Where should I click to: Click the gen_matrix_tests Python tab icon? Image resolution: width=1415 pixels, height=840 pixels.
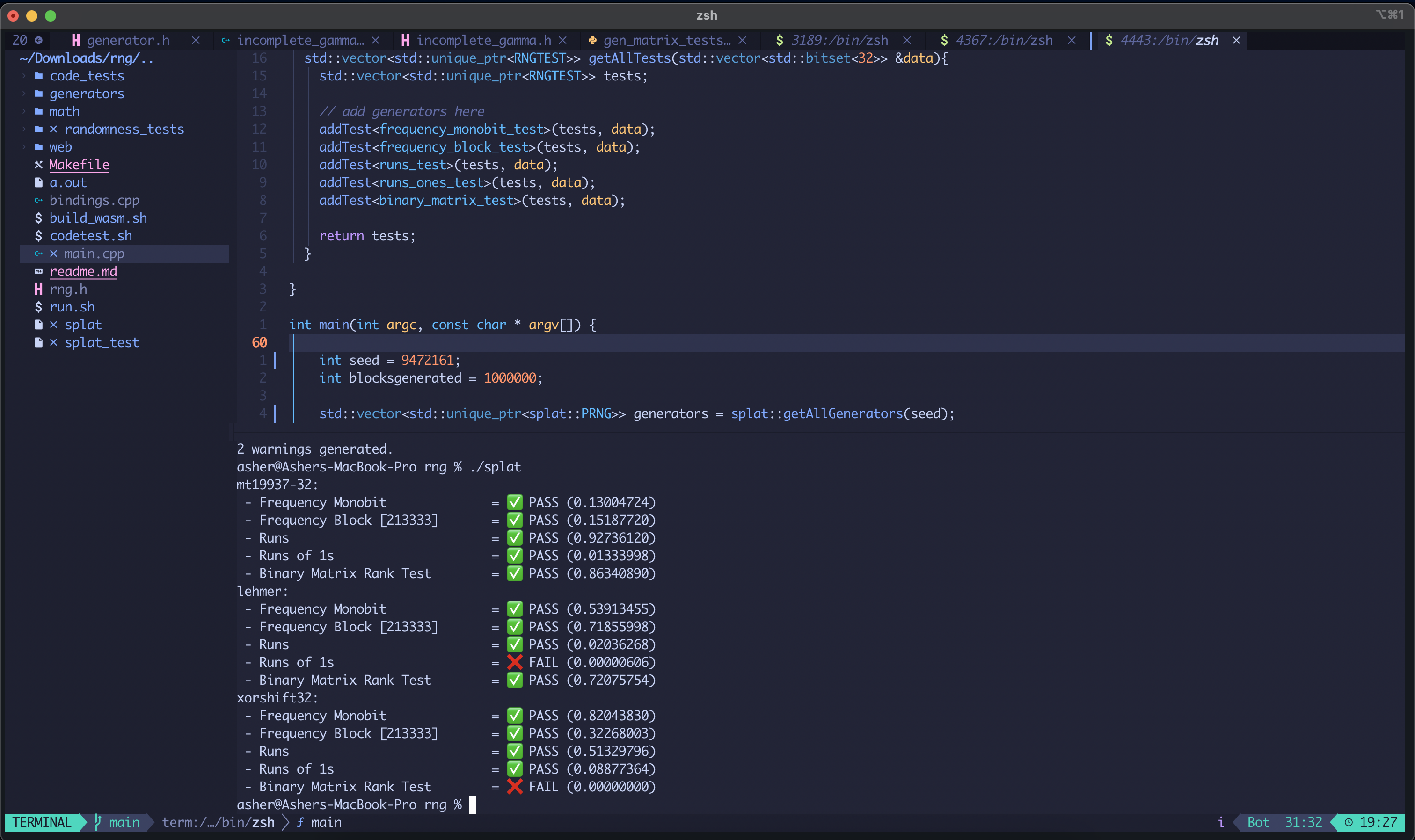click(592, 40)
